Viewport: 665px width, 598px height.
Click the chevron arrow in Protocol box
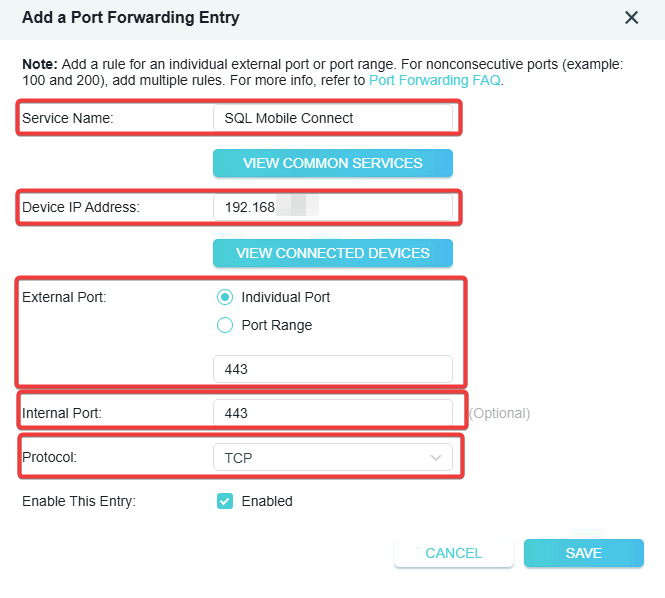(x=436, y=458)
